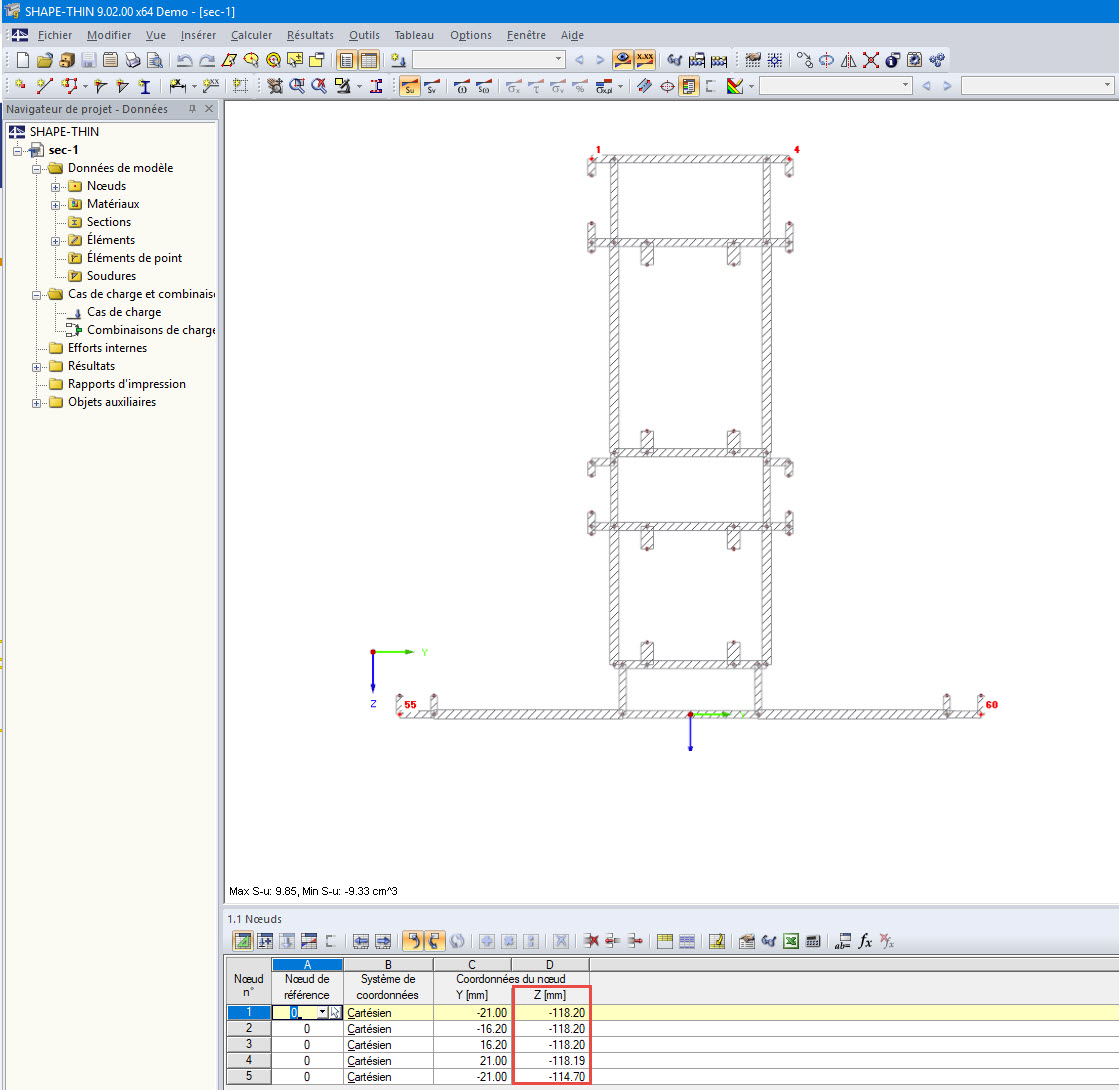This screenshot has height=1090, width=1119.
Task: Toggle the S-omega warping moment display
Action: pos(484,86)
